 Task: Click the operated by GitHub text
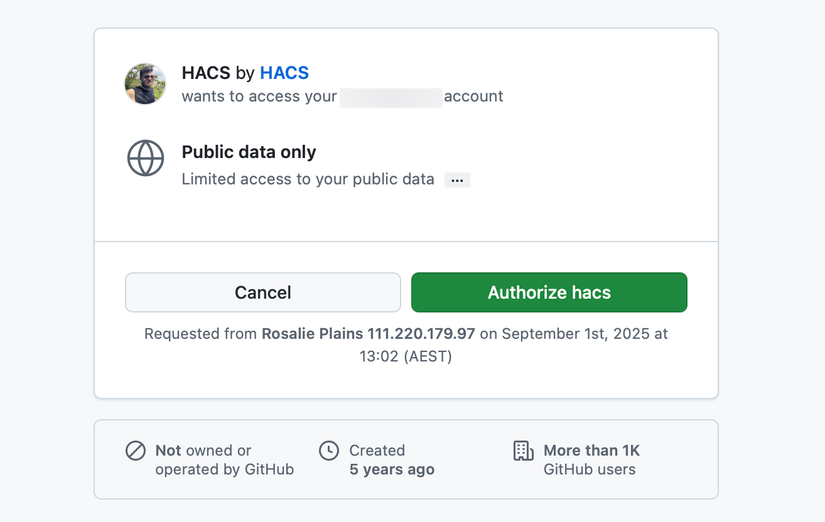[x=224, y=469]
